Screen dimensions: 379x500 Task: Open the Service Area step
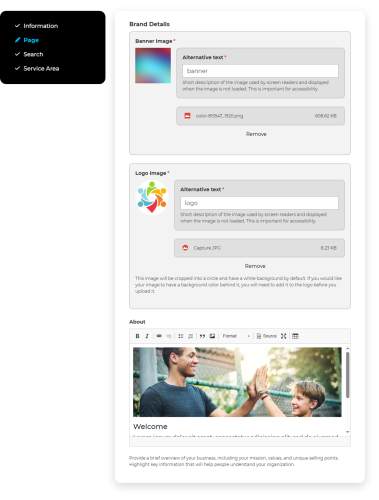click(x=41, y=68)
